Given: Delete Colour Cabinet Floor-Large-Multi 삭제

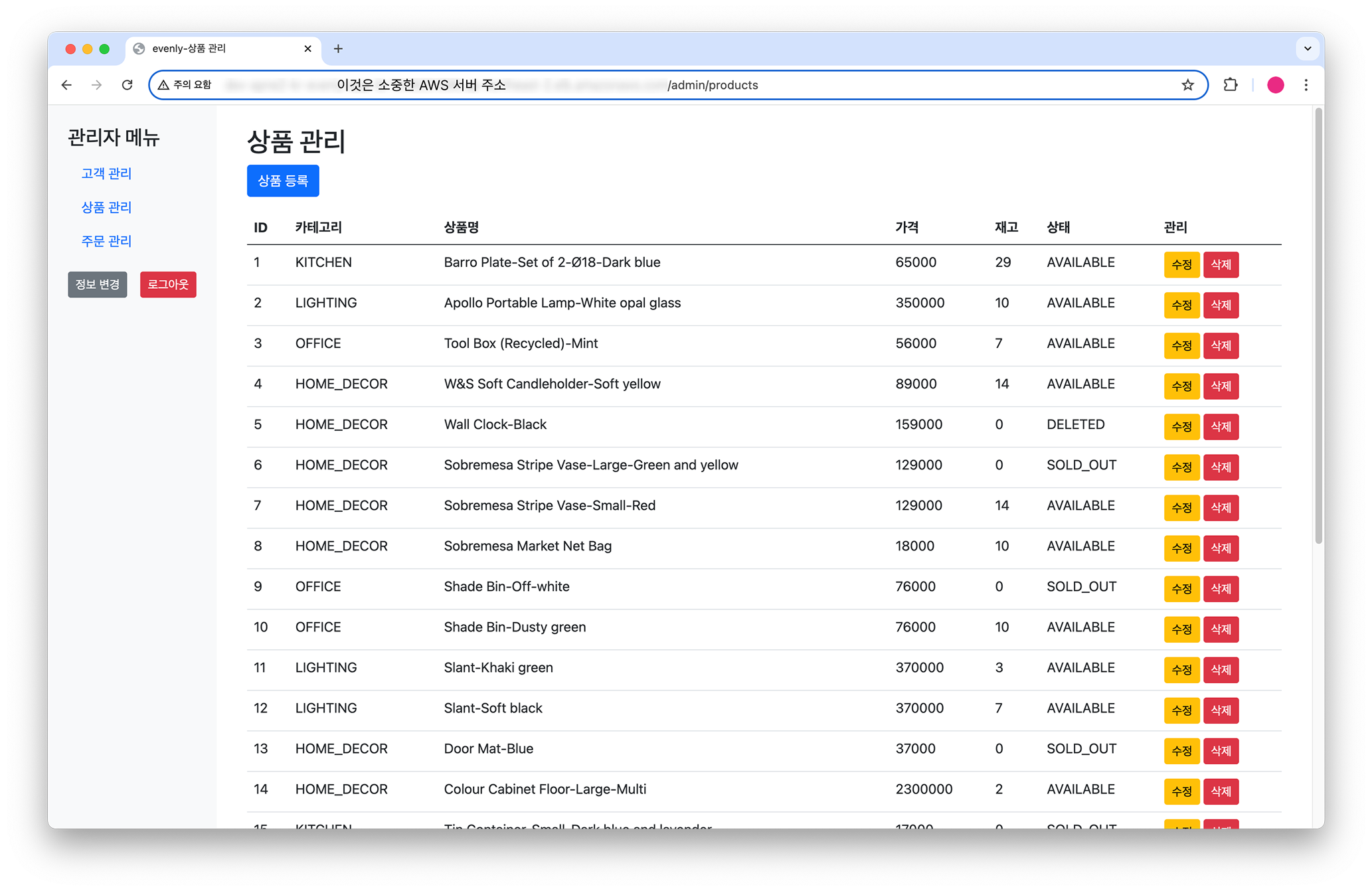Looking at the screenshot, I should [x=1221, y=791].
